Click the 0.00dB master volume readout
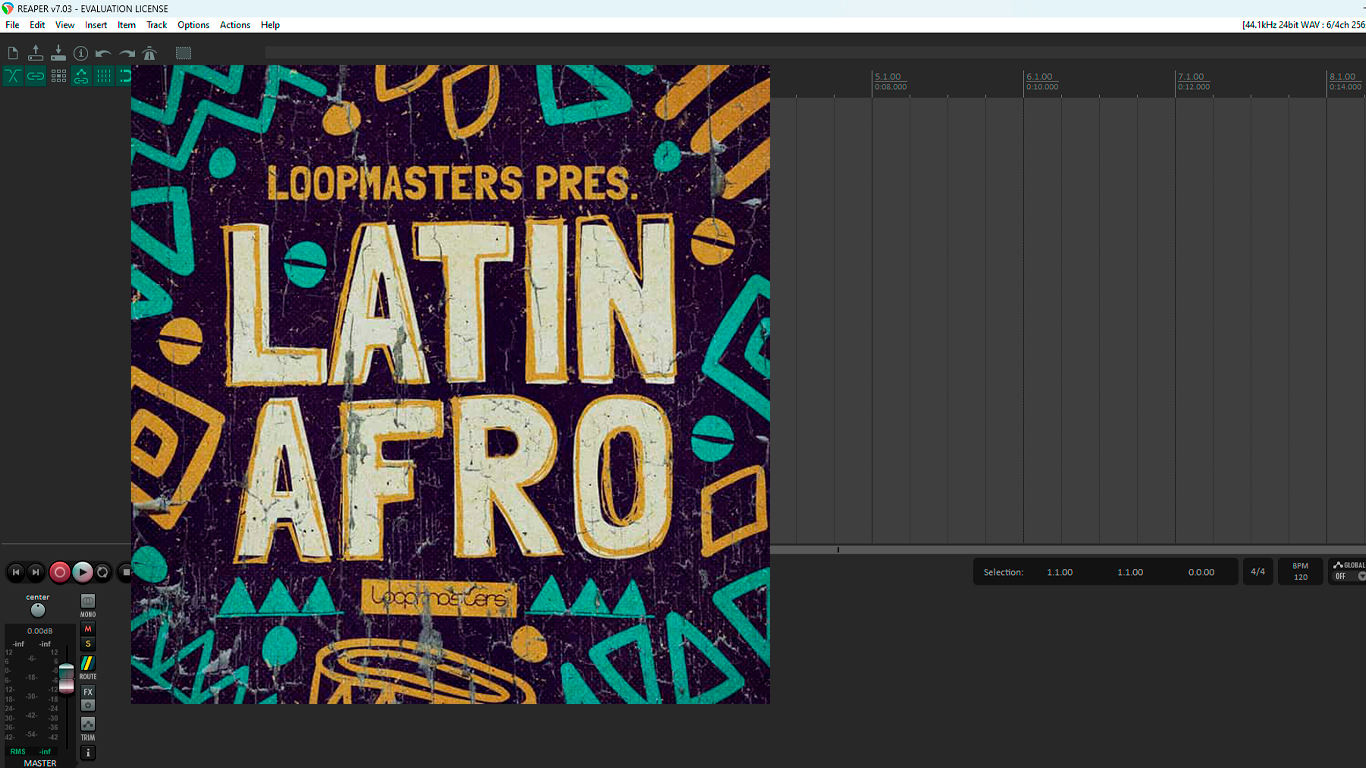 coord(40,631)
